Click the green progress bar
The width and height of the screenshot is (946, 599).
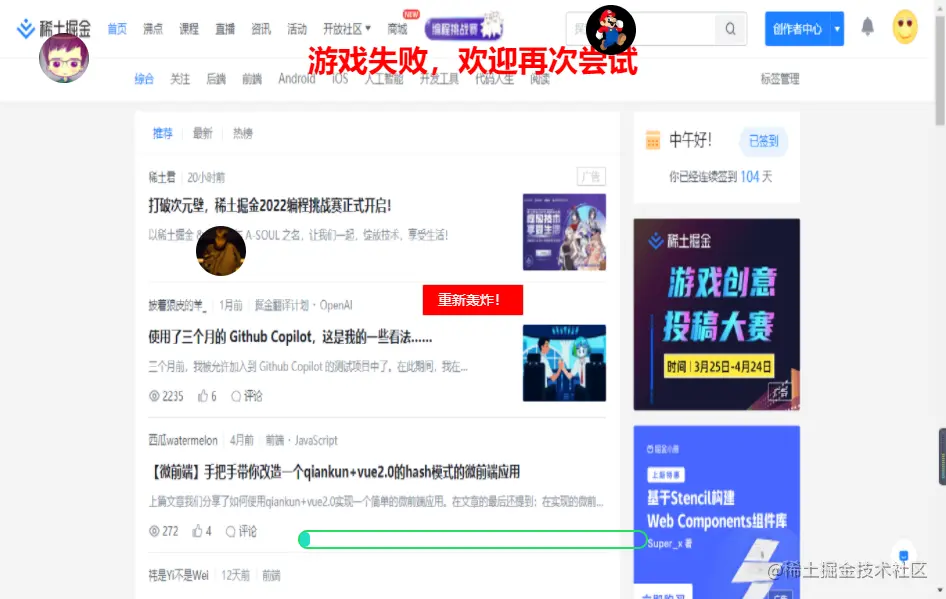[472, 539]
